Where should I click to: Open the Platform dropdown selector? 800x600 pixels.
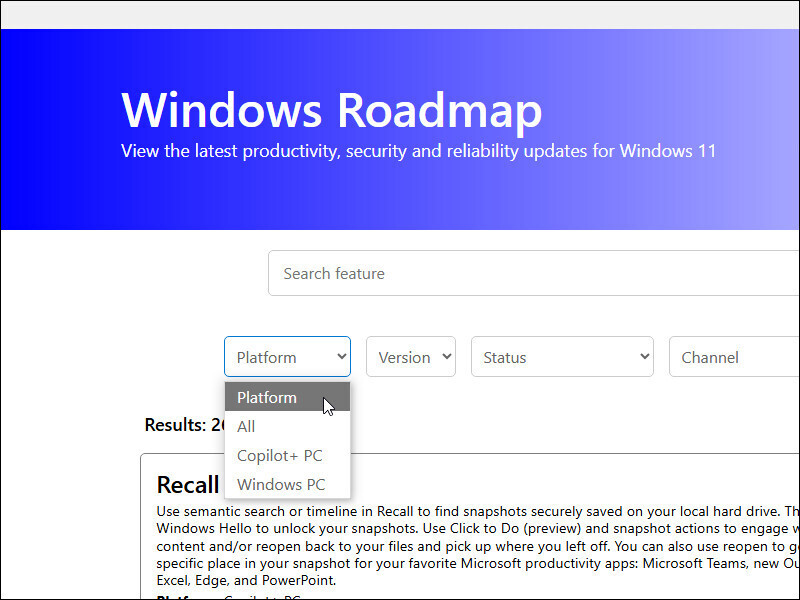tap(287, 357)
